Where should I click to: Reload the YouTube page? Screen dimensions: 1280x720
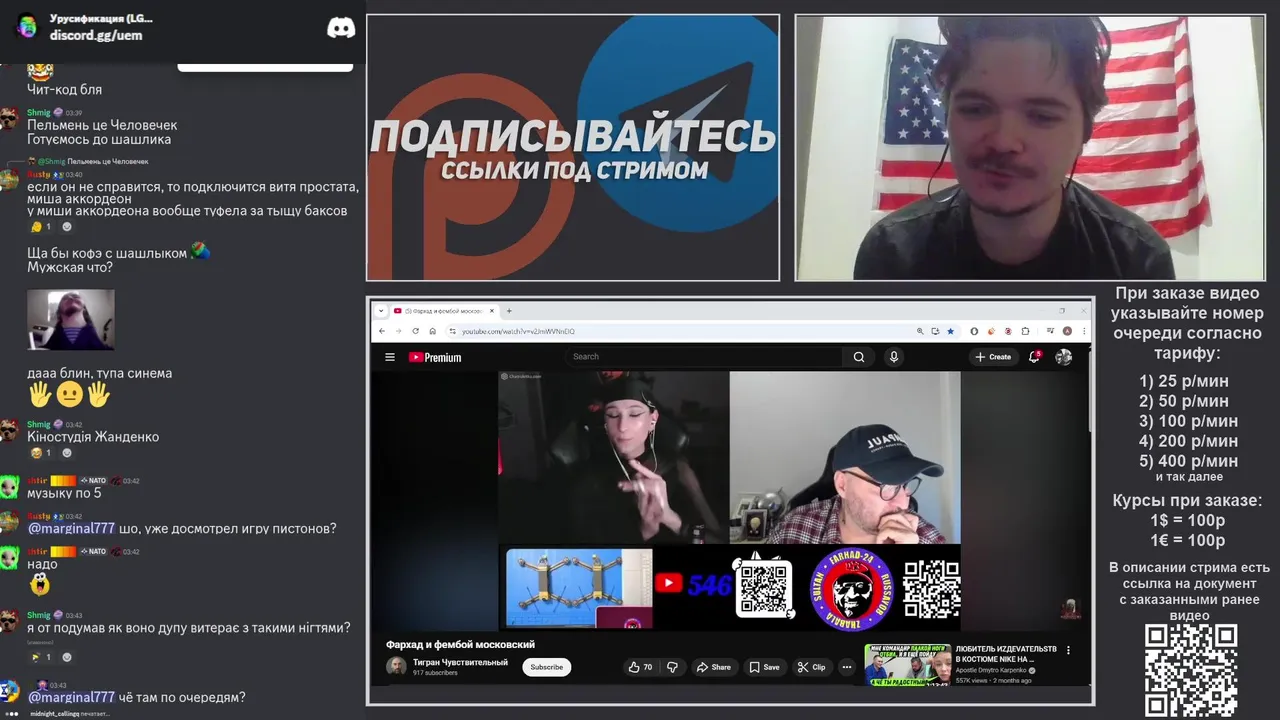click(x=415, y=331)
